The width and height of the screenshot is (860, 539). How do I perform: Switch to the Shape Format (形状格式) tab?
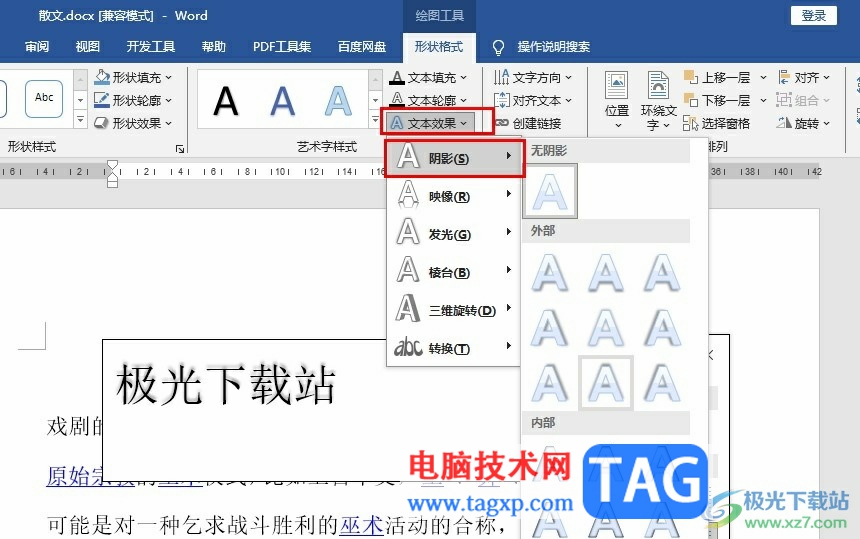[x=439, y=47]
